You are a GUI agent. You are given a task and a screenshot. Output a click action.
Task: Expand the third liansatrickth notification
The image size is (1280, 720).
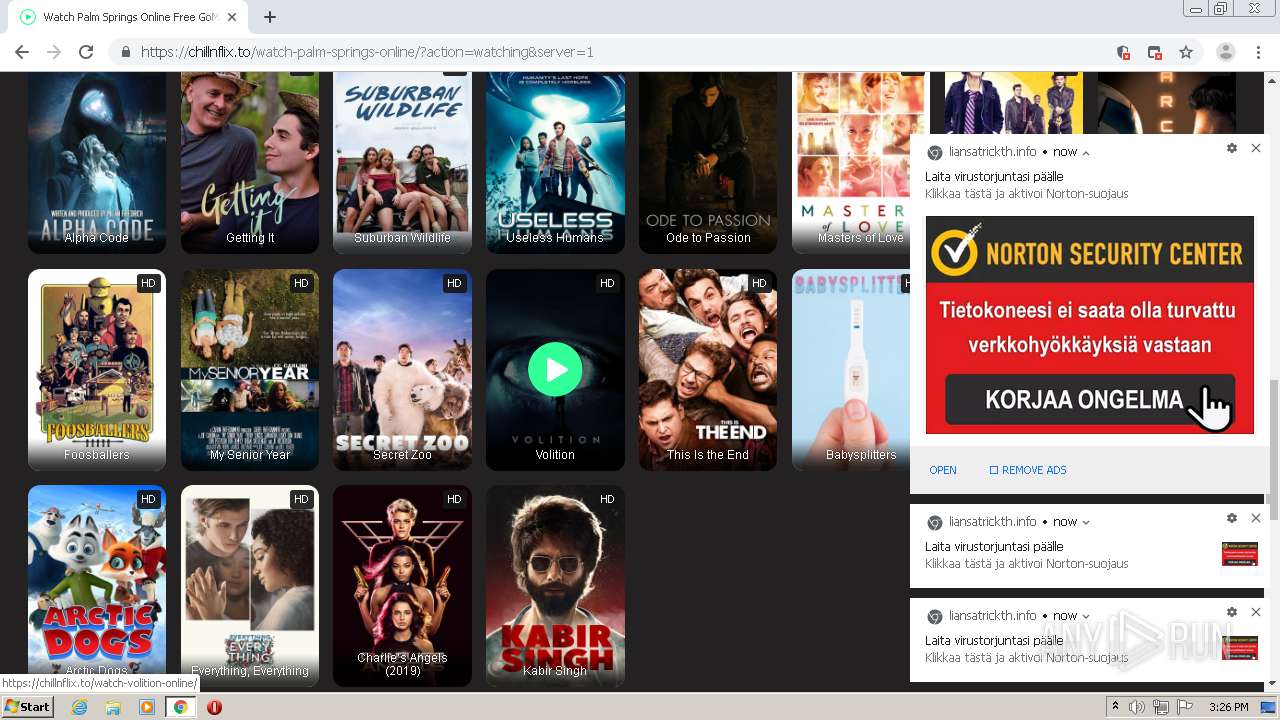1086,616
